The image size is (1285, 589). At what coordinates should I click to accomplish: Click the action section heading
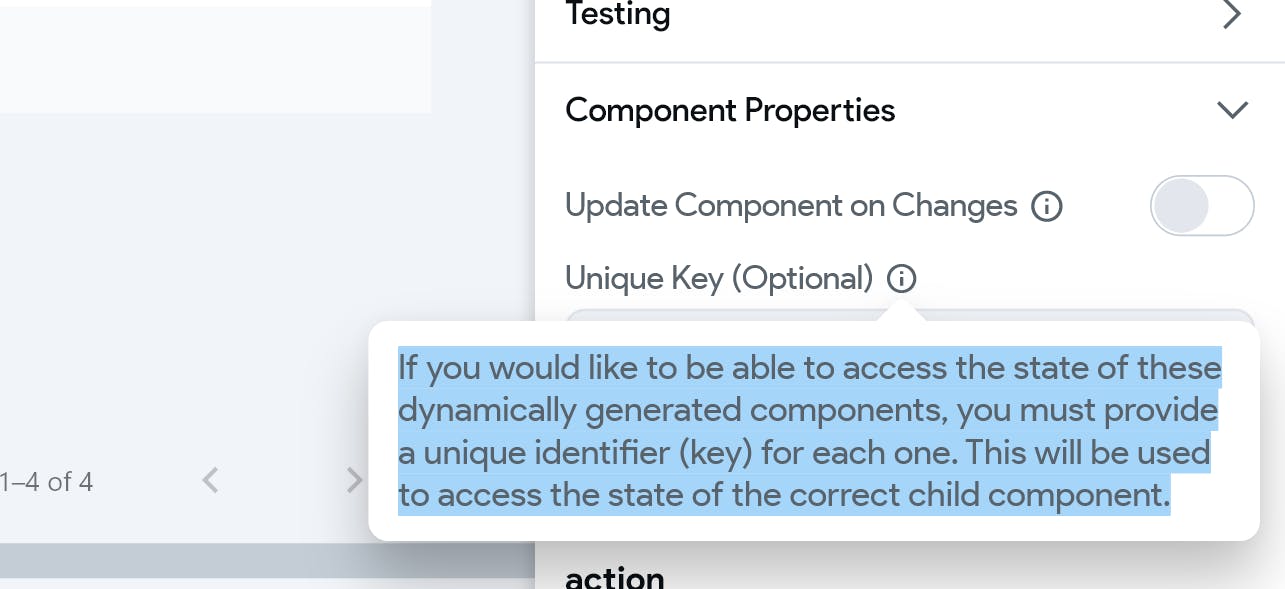(x=614, y=578)
